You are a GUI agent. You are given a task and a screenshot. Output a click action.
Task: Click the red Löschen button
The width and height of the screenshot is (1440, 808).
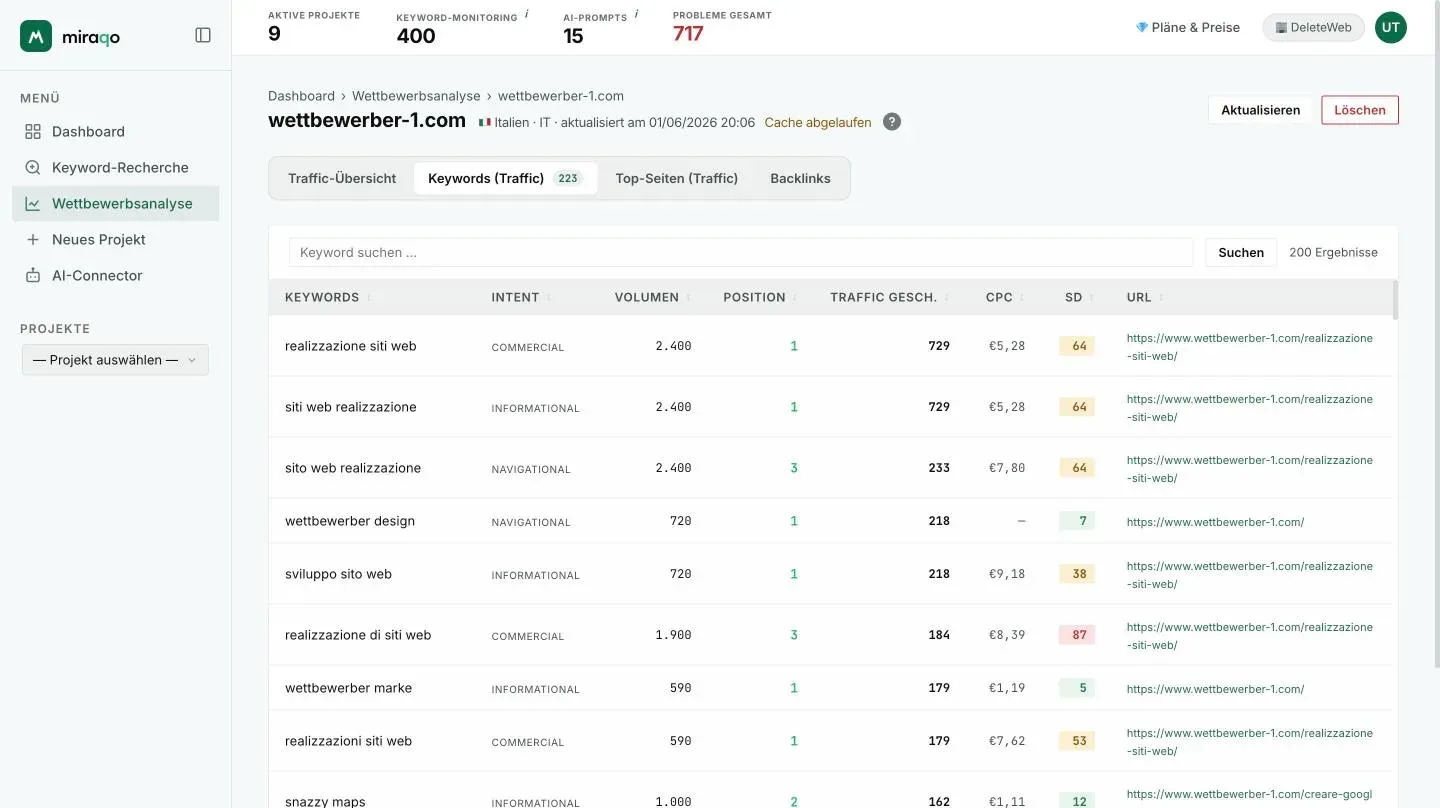tap(1360, 110)
